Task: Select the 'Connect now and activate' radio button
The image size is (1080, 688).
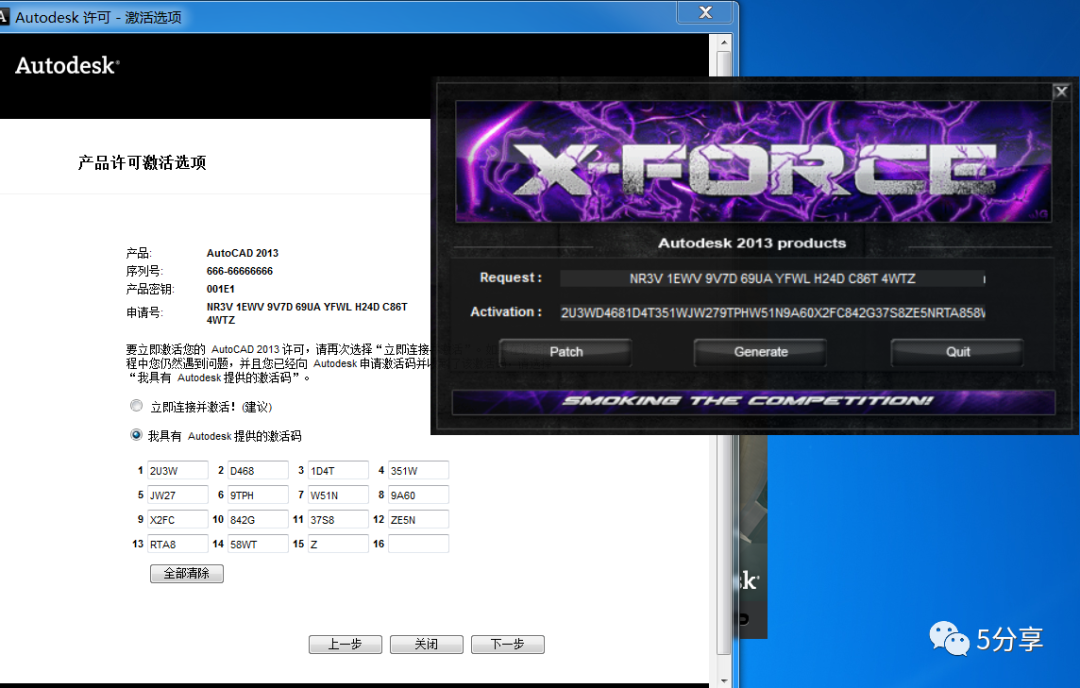Action: click(x=136, y=406)
